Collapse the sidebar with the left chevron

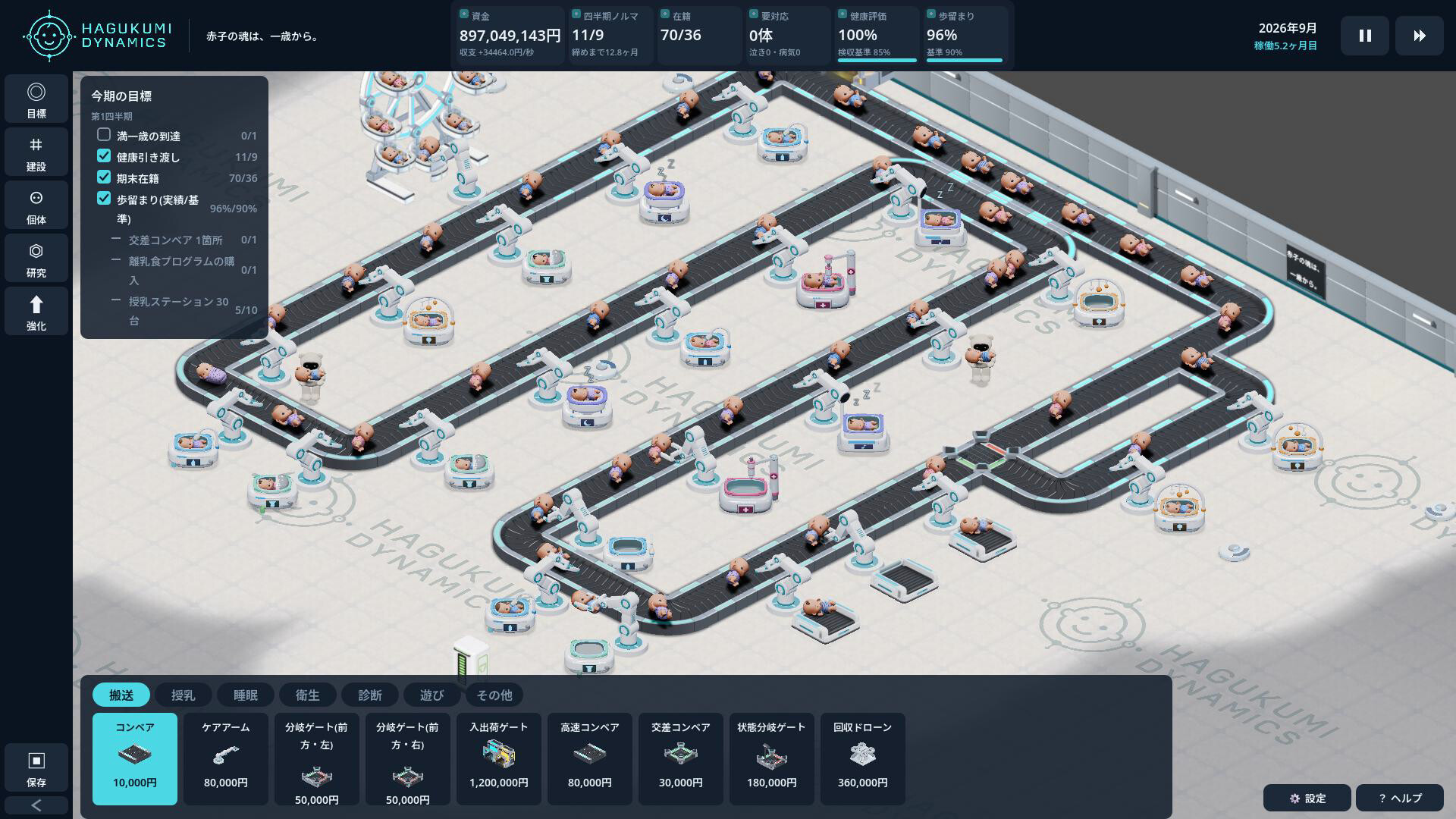point(36,805)
